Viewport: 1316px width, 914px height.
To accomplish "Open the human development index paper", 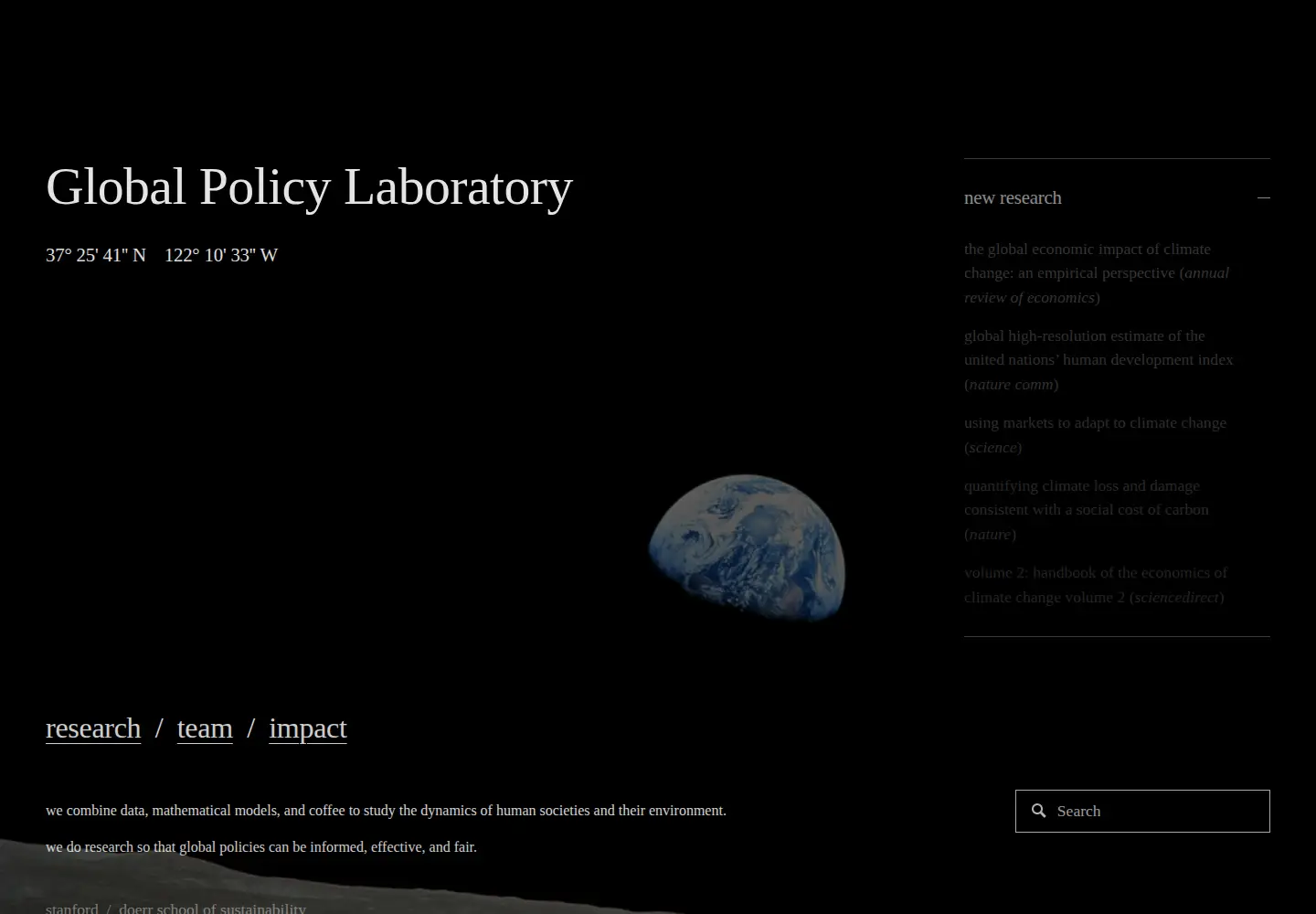I will point(1098,360).
